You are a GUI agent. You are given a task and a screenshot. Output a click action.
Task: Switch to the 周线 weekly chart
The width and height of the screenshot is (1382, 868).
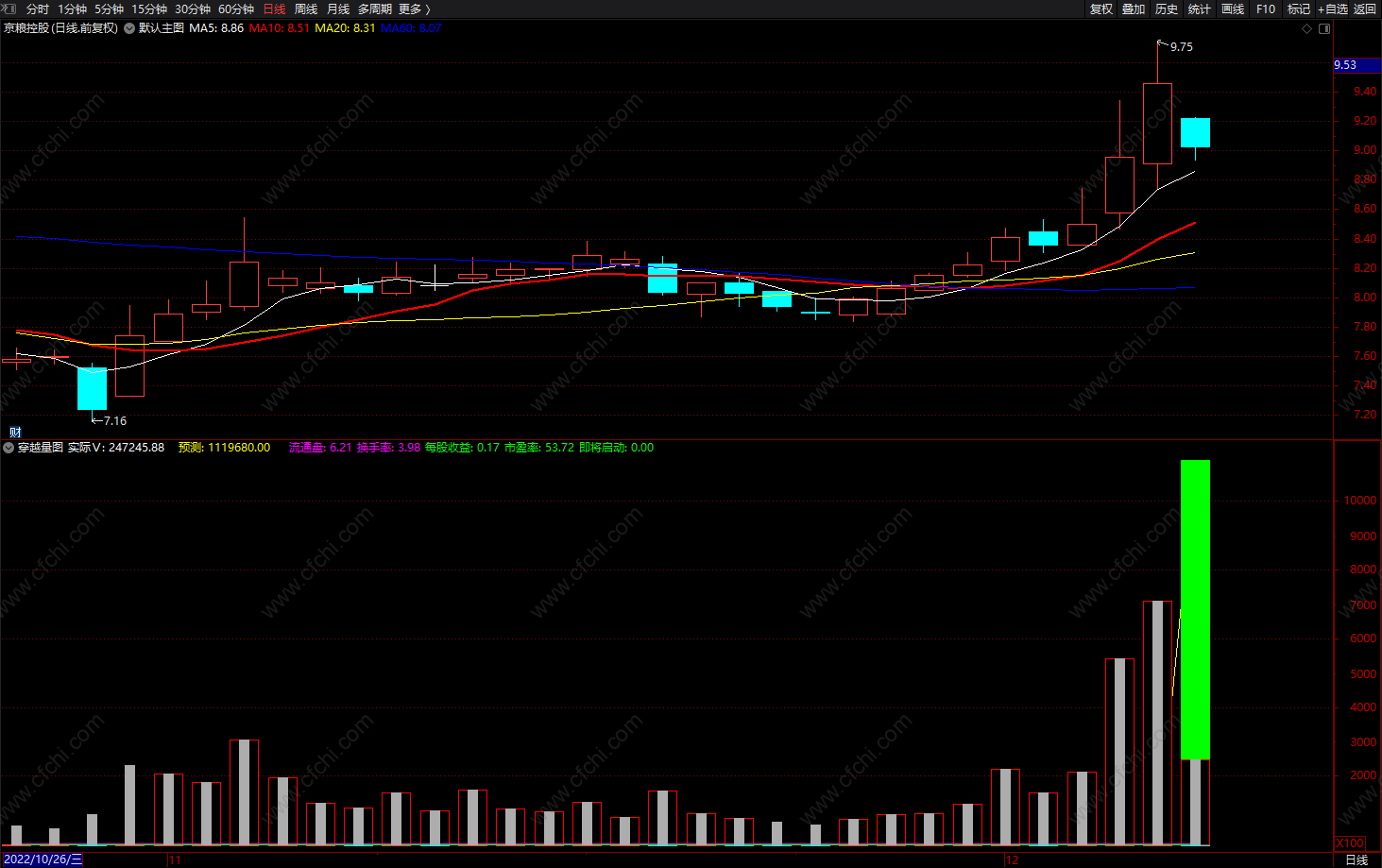(x=306, y=9)
